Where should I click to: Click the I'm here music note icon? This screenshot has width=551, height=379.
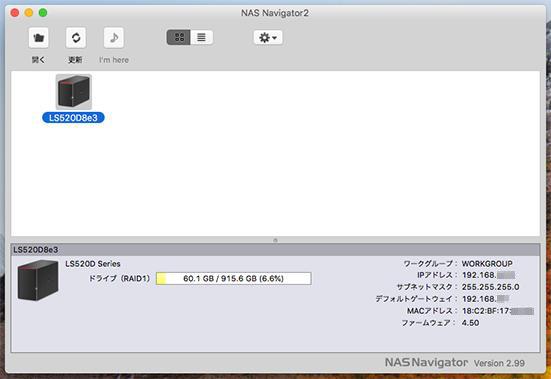(114, 38)
